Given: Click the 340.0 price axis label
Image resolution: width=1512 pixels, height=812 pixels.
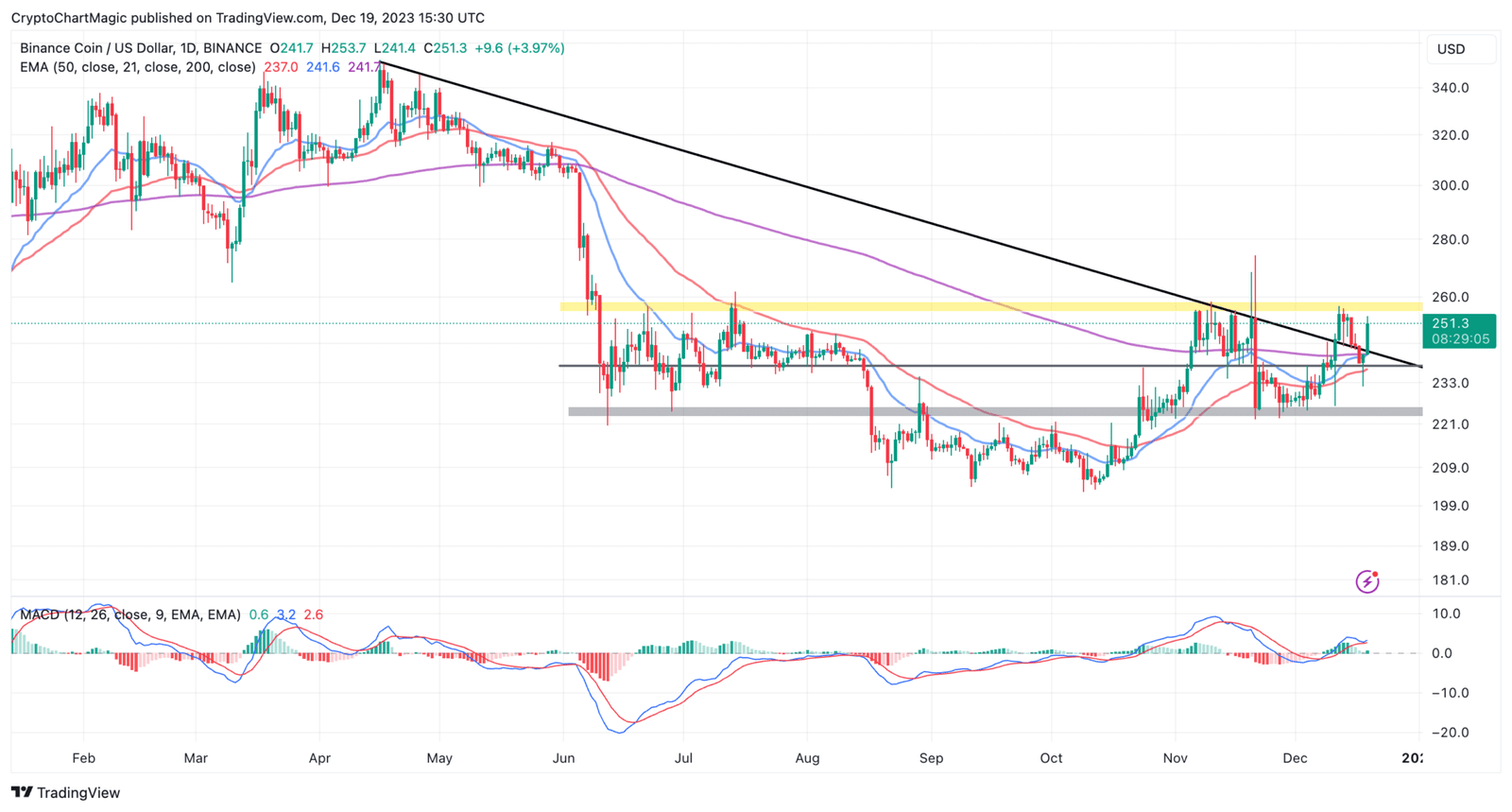Looking at the screenshot, I should point(1450,88).
